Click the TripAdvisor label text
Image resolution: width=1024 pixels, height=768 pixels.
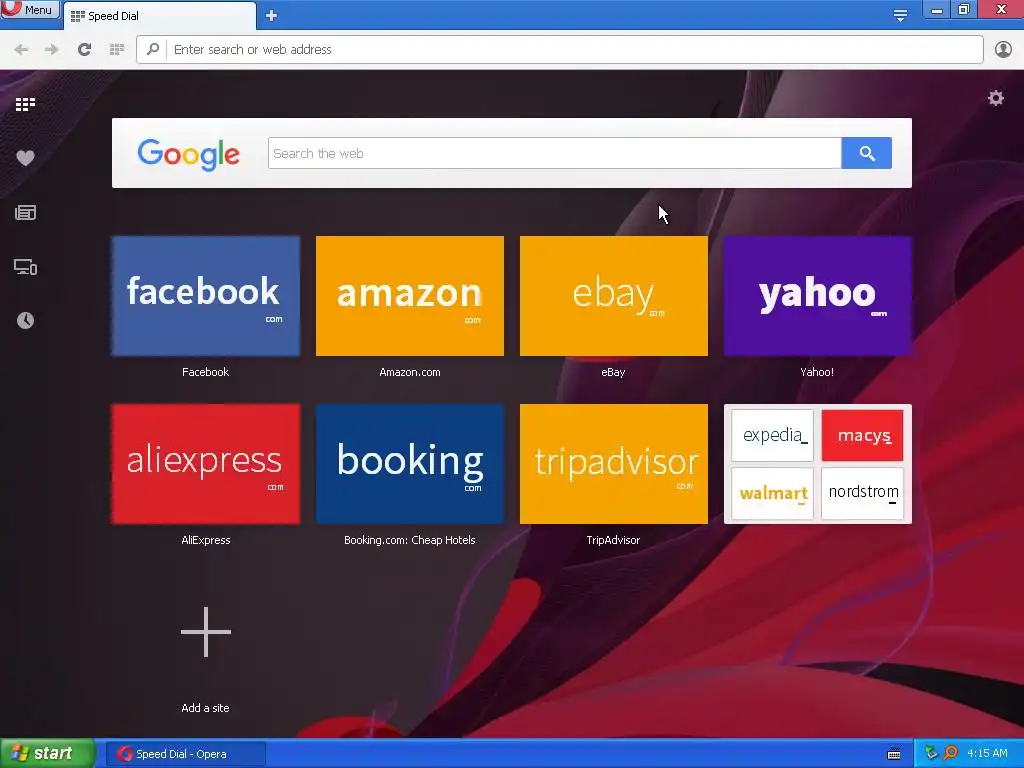click(613, 540)
